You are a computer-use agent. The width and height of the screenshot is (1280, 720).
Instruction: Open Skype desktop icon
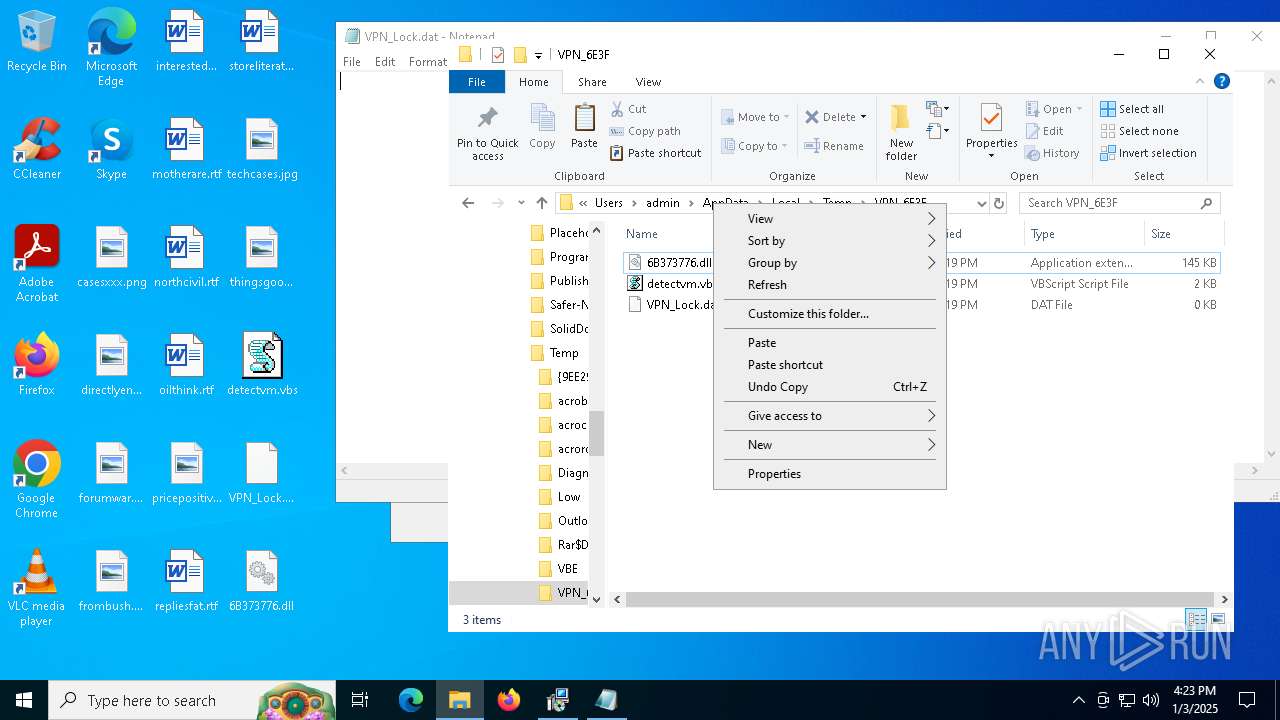(111, 150)
